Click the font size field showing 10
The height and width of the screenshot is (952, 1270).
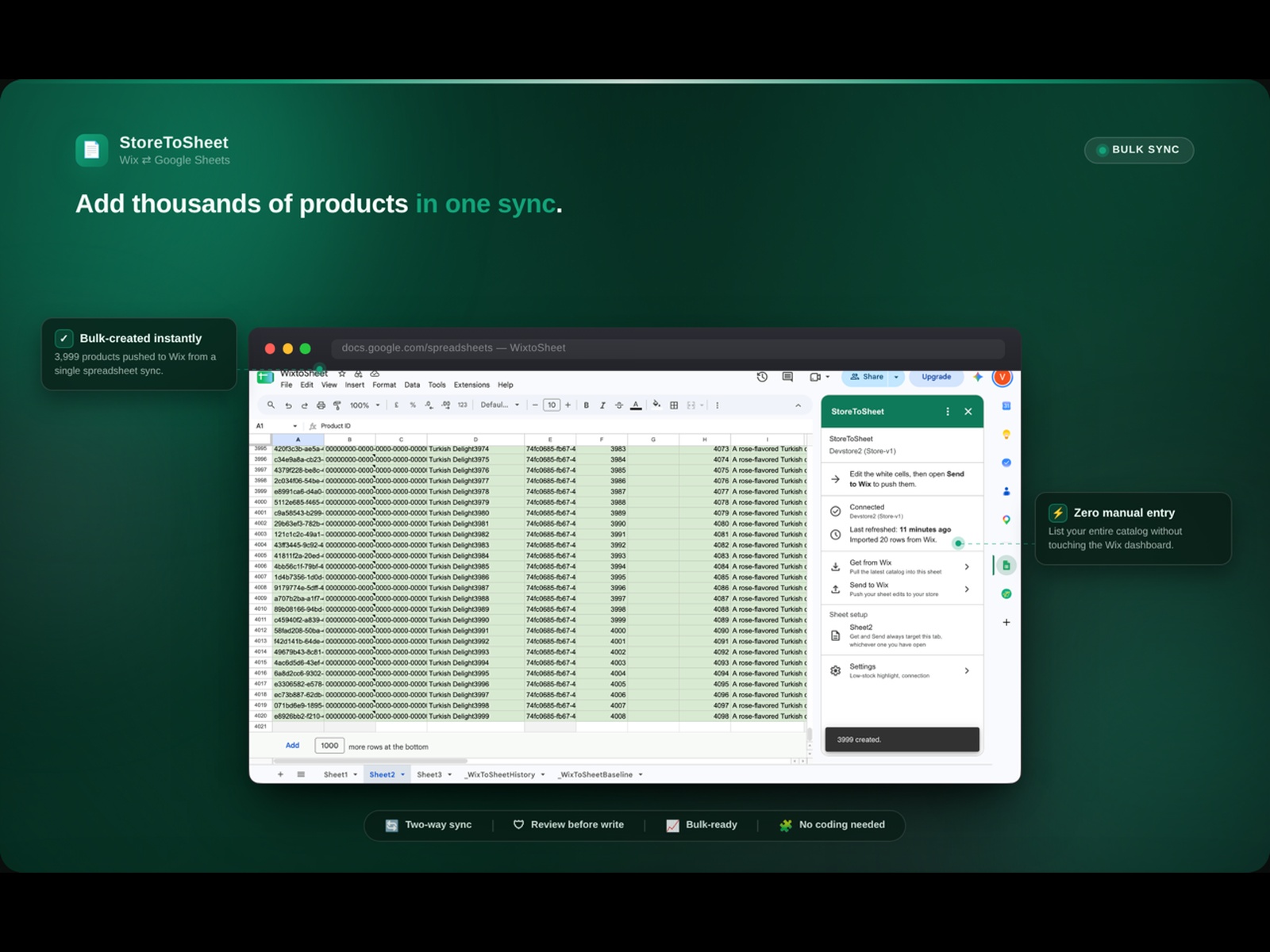click(x=552, y=405)
